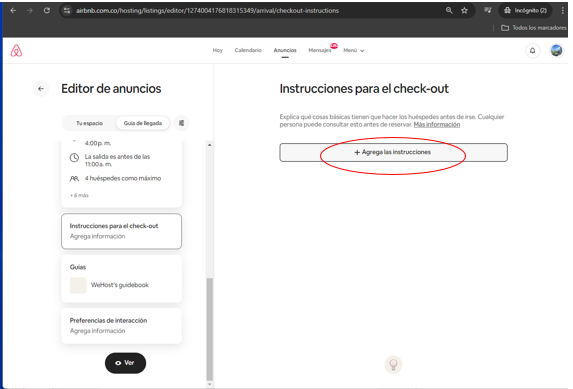This screenshot has width=573, height=389.
Task: Open the profile avatar menu
Action: (556, 50)
